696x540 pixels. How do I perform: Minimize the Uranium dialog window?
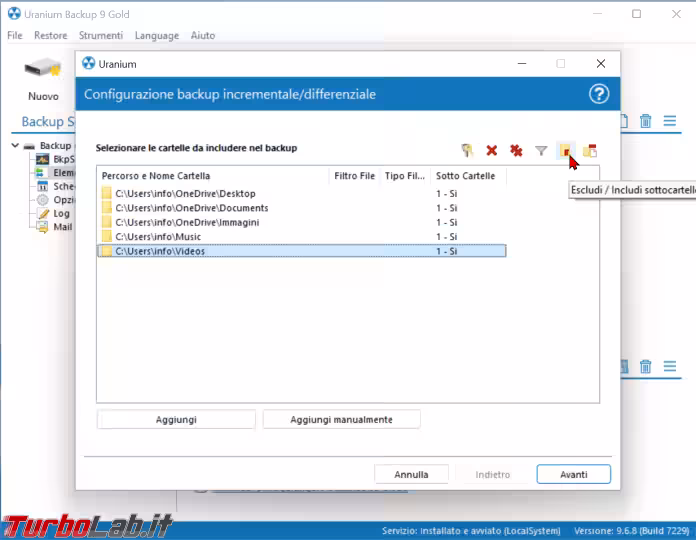pos(522,63)
